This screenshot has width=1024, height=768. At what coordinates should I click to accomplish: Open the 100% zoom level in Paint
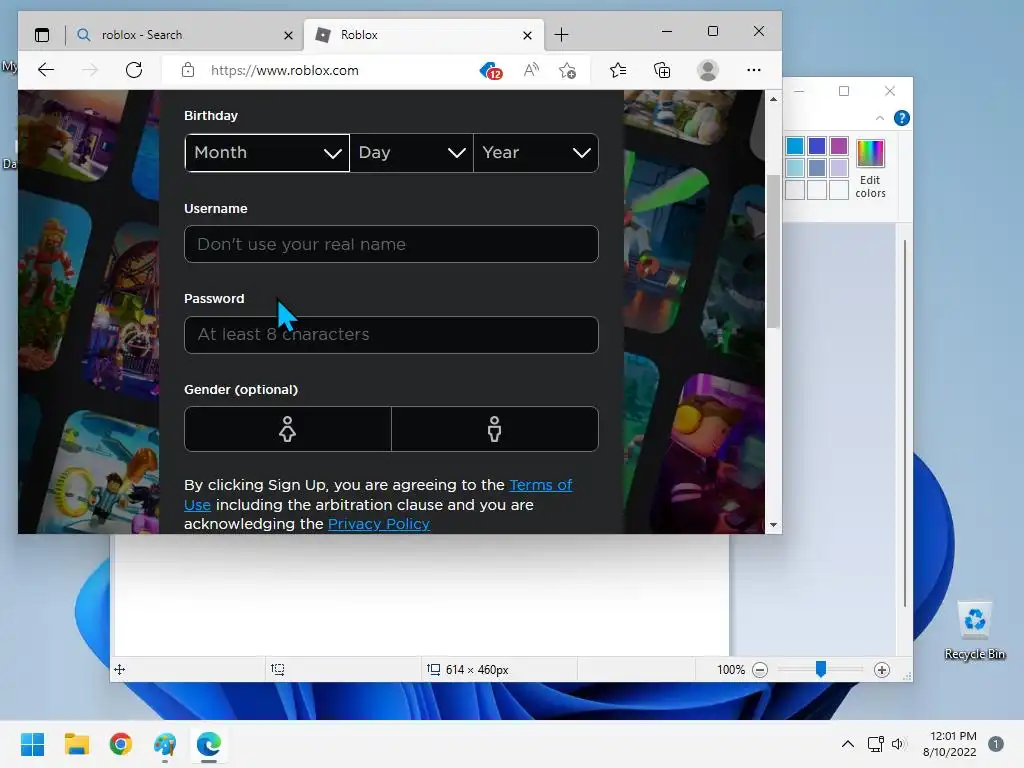click(x=731, y=669)
